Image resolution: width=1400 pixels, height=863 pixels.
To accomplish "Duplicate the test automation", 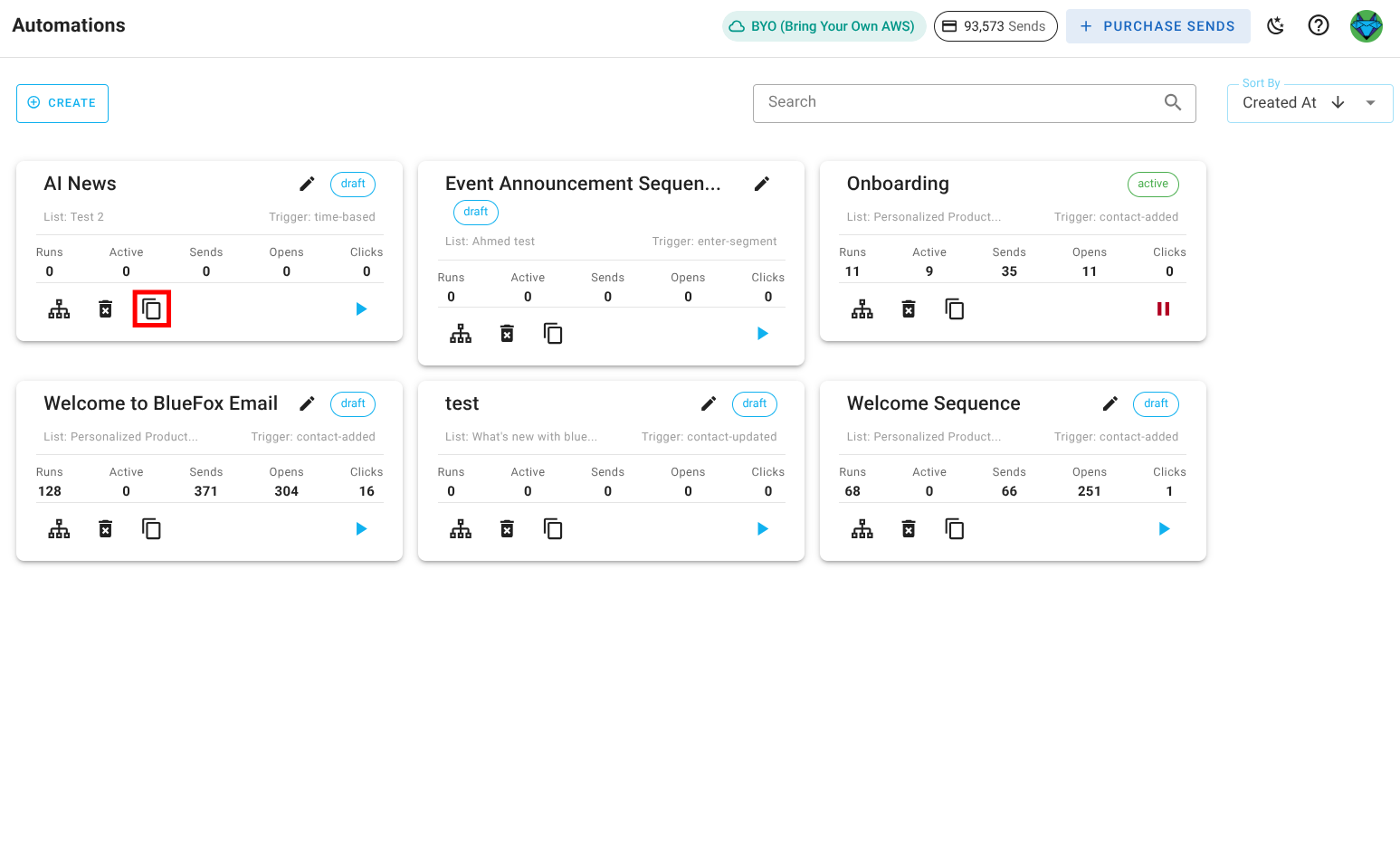I will pos(553,529).
